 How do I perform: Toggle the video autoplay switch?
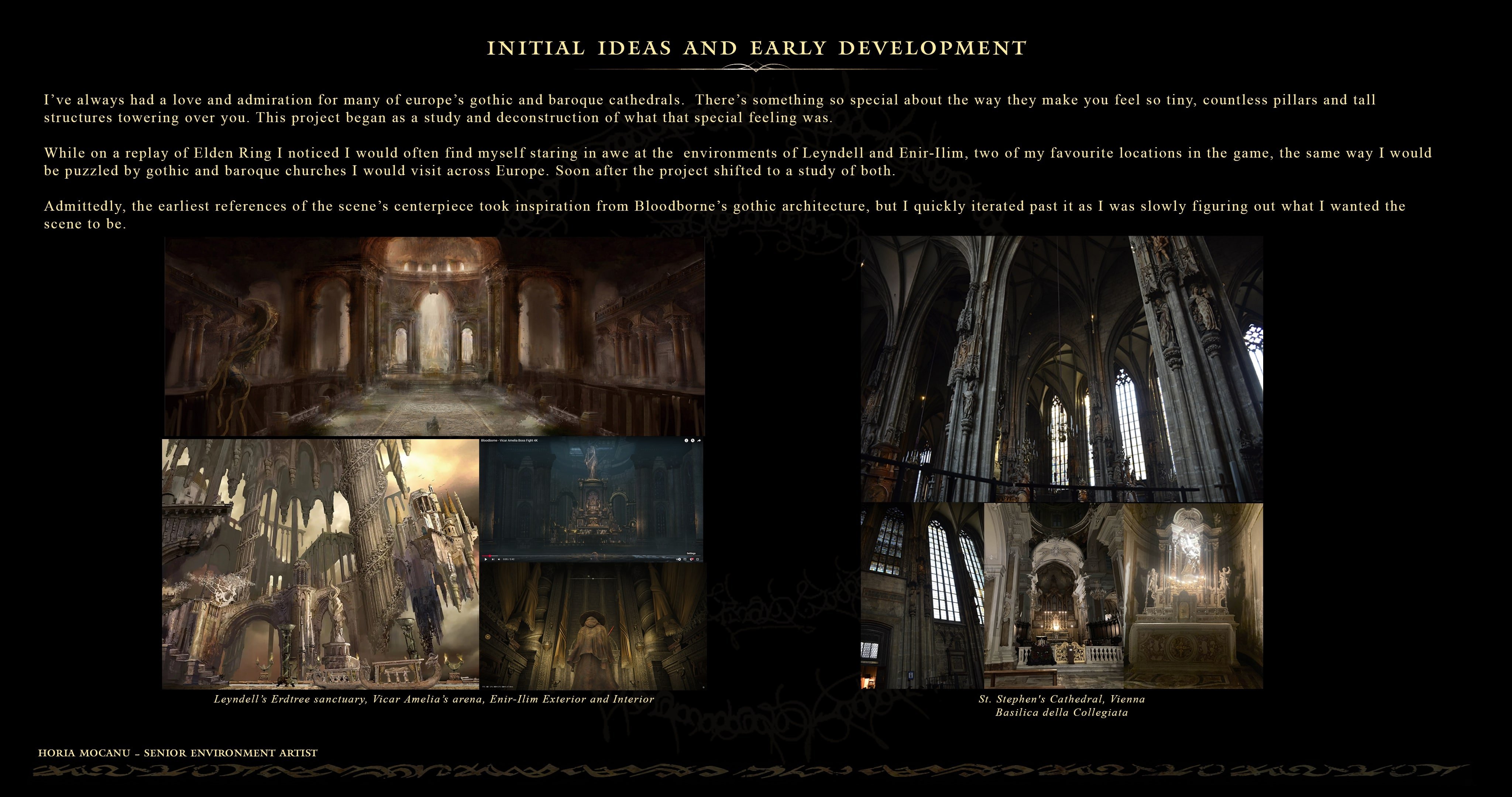[x=678, y=559]
